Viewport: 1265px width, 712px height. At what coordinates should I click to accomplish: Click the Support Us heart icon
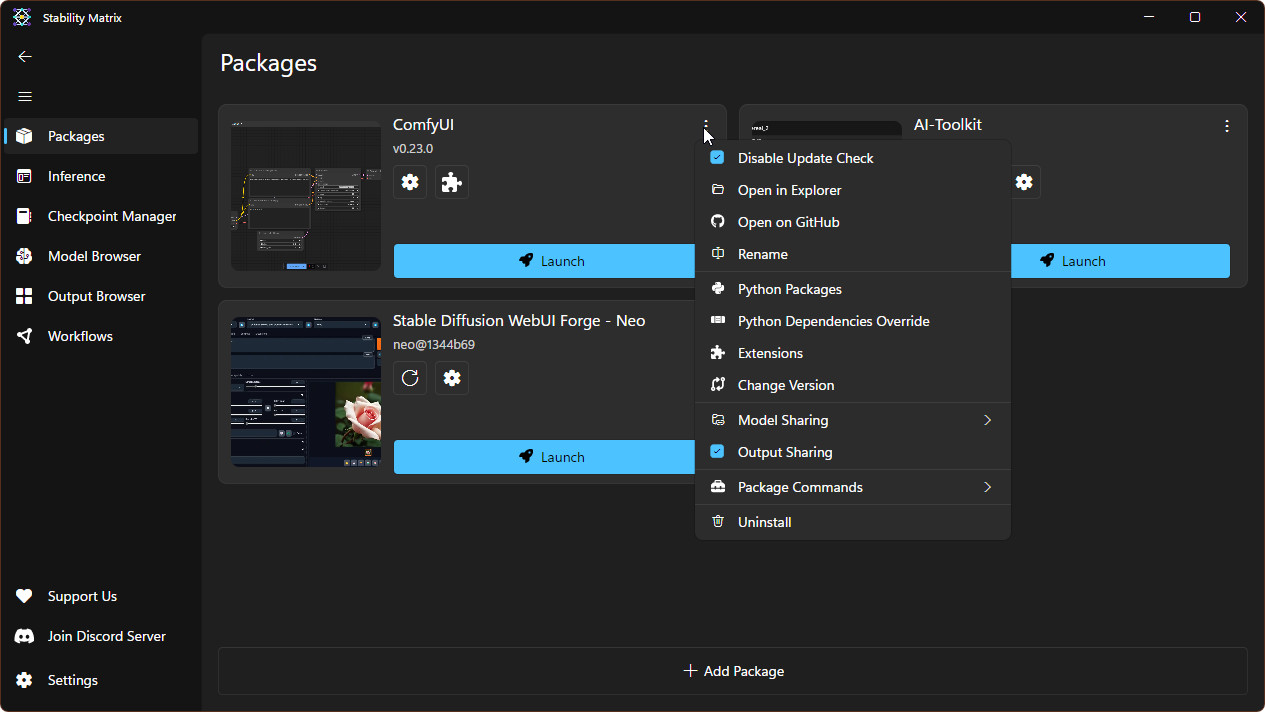[x=25, y=596]
